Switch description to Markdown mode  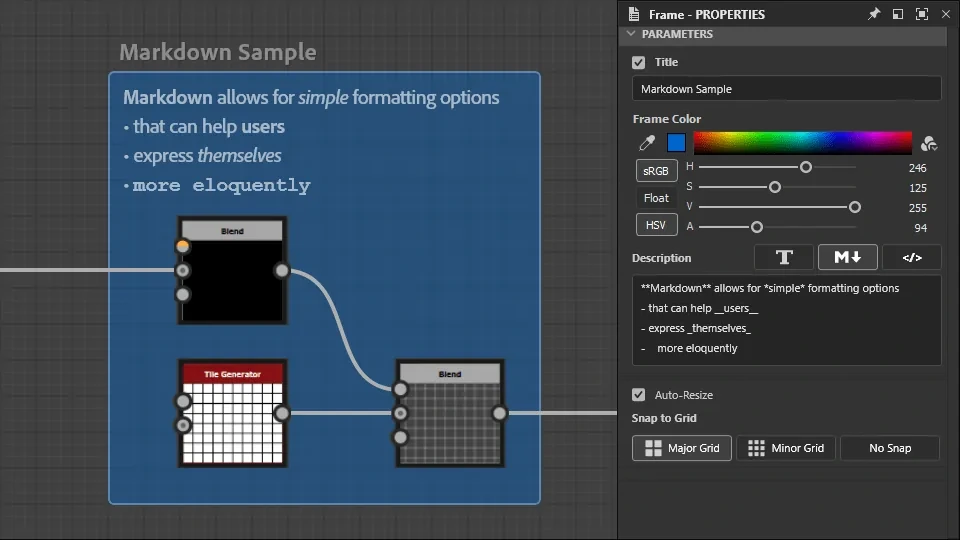(x=848, y=258)
